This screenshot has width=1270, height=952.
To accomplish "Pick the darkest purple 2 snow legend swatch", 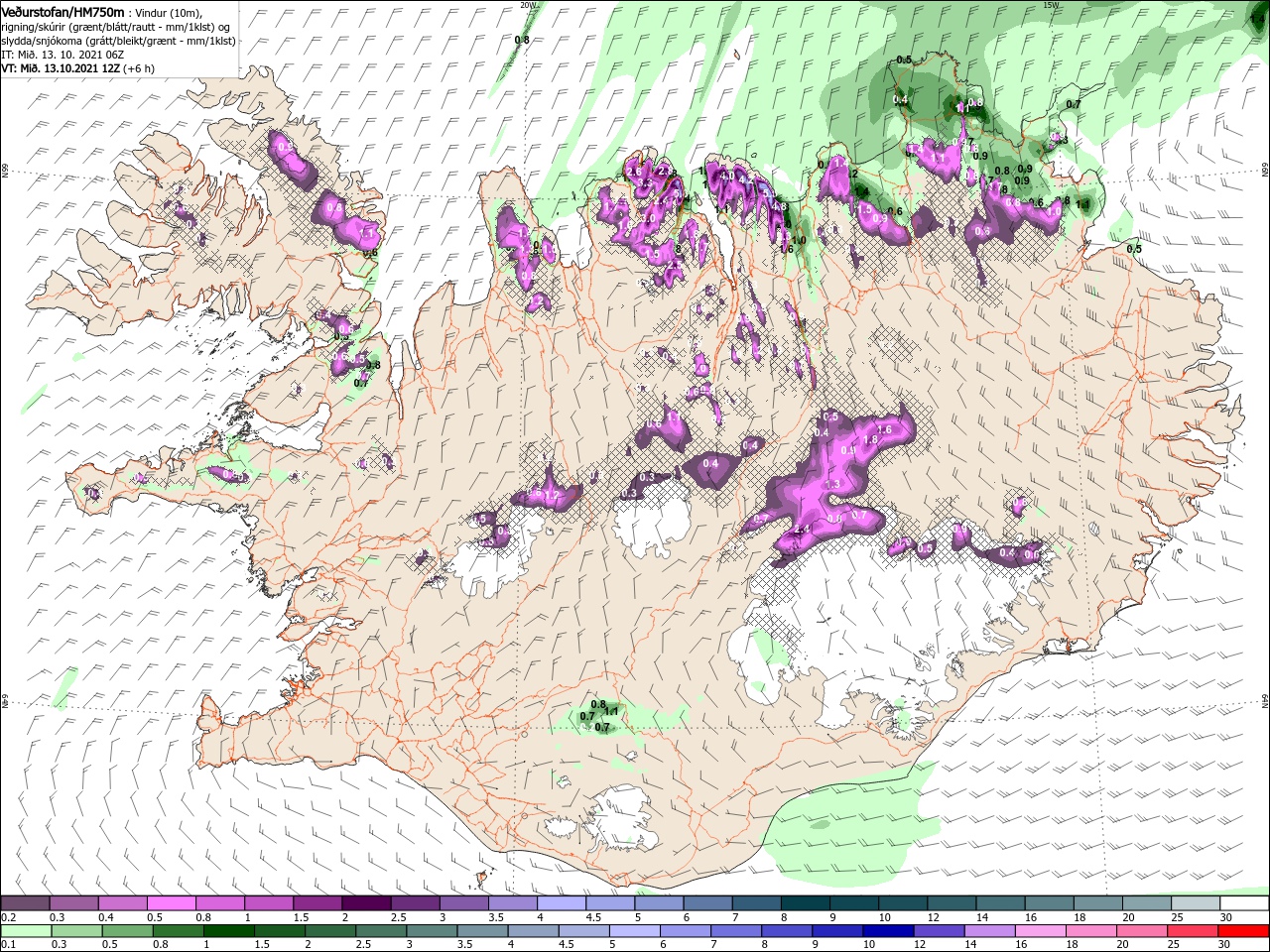I will pos(365,903).
